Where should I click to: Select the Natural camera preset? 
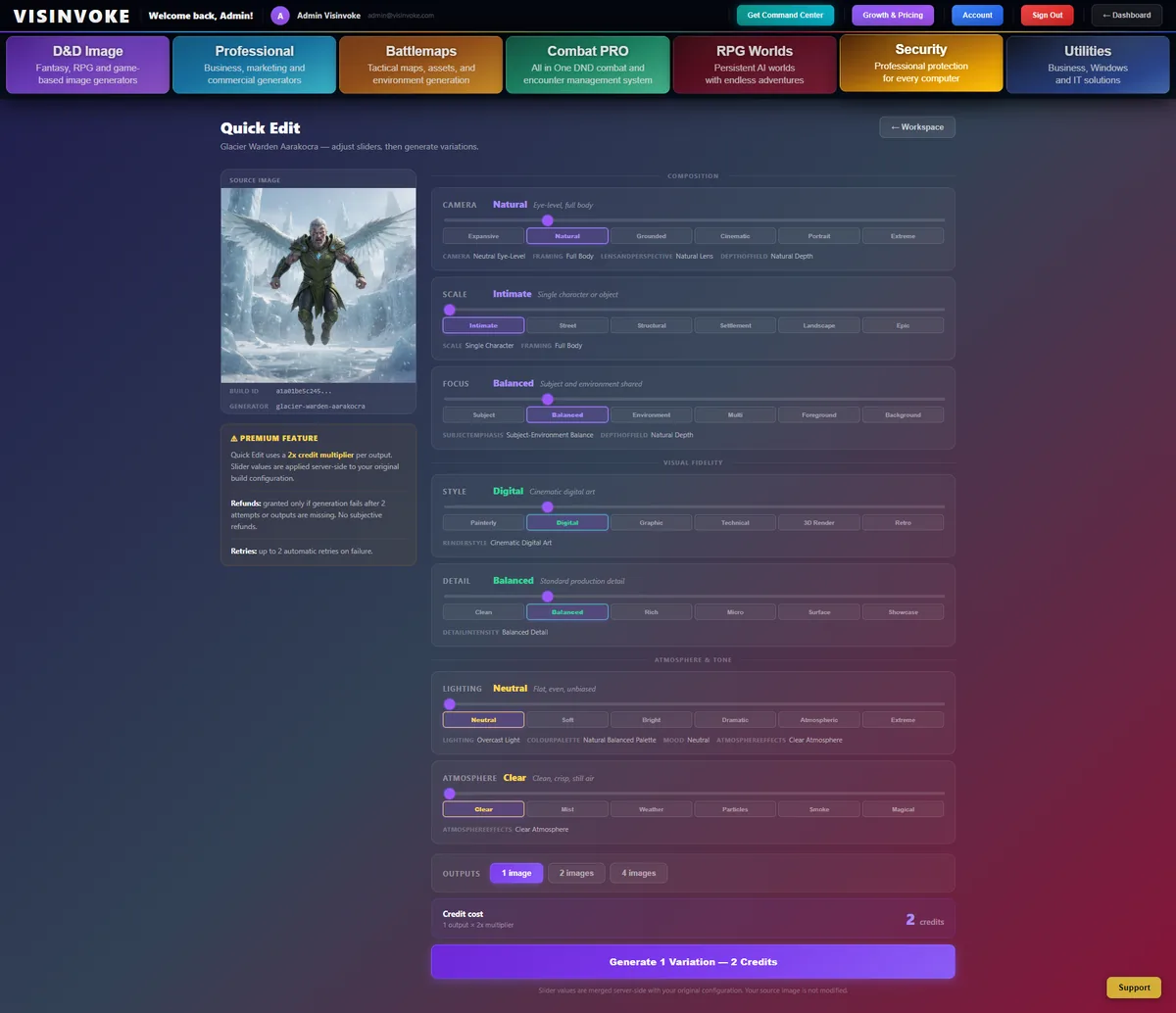[567, 236]
